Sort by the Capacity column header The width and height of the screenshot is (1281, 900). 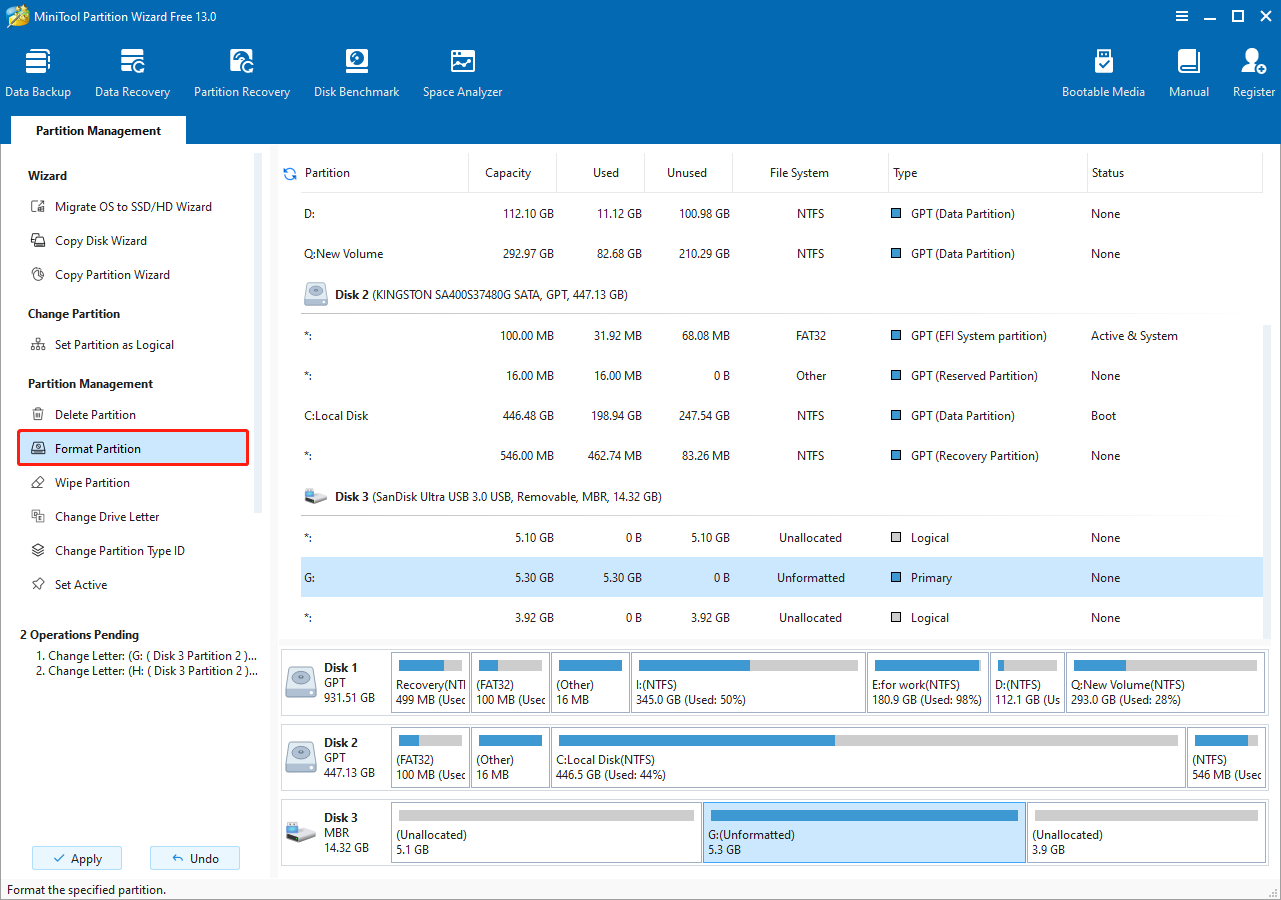click(508, 173)
